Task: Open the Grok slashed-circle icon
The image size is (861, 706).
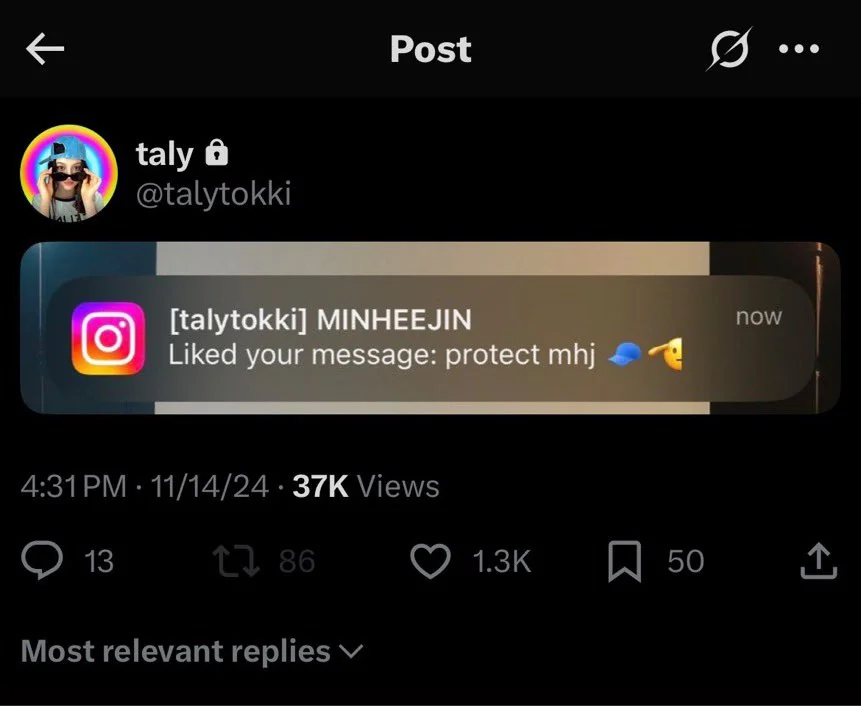Action: pos(728,49)
